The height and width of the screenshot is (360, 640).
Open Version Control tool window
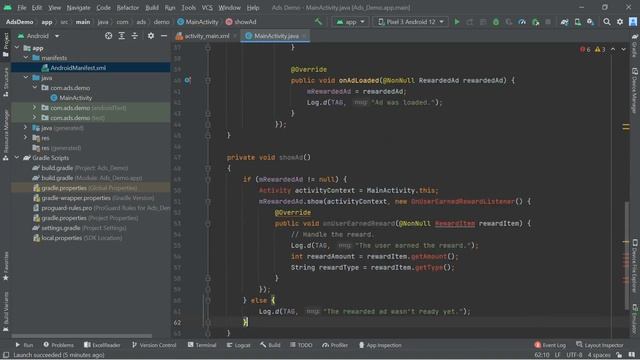pyautogui.click(x=154, y=345)
